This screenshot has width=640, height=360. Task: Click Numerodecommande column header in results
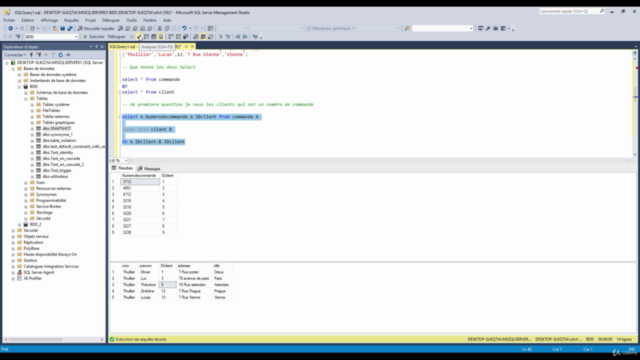[139, 176]
